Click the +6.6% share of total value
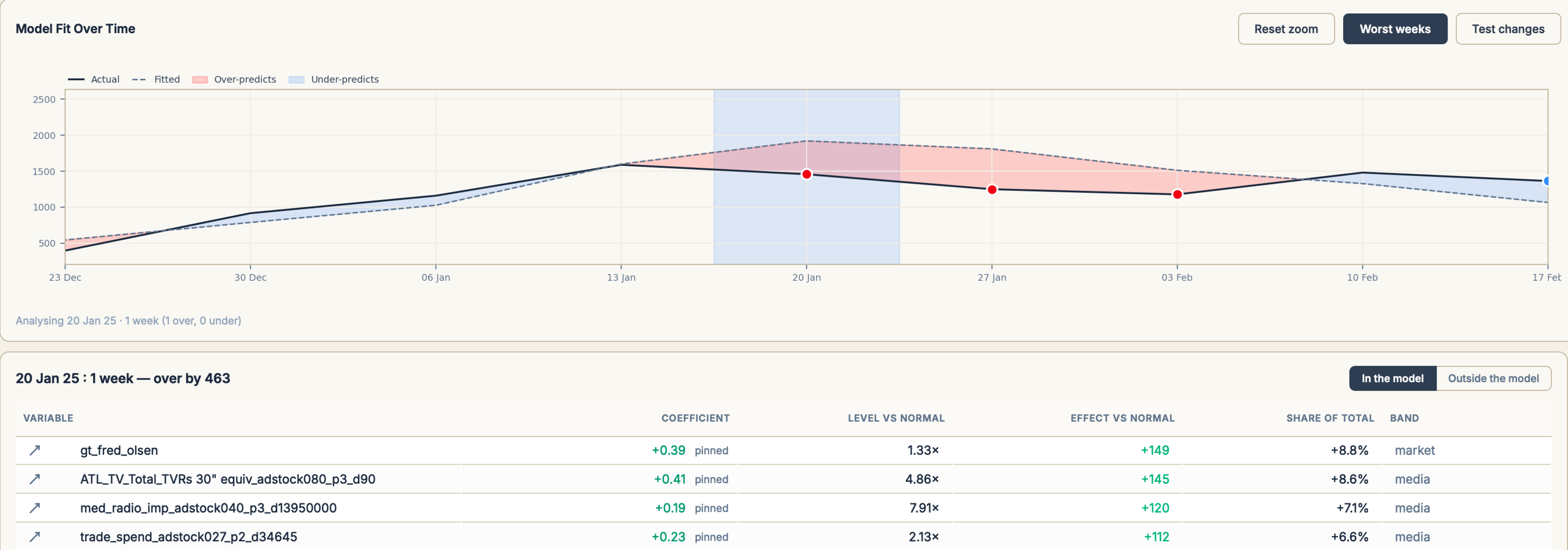The height and width of the screenshot is (550, 1568). [x=1349, y=537]
